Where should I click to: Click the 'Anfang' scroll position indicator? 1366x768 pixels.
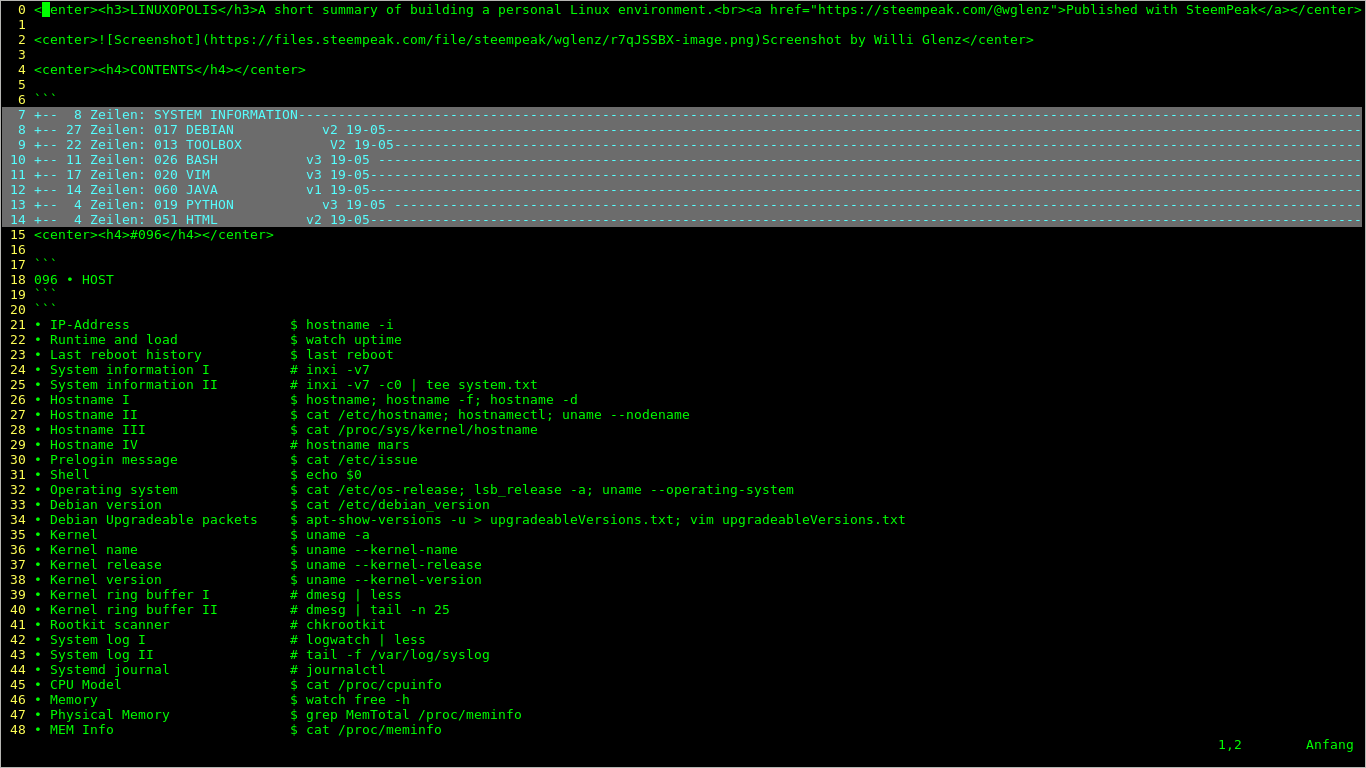1330,745
